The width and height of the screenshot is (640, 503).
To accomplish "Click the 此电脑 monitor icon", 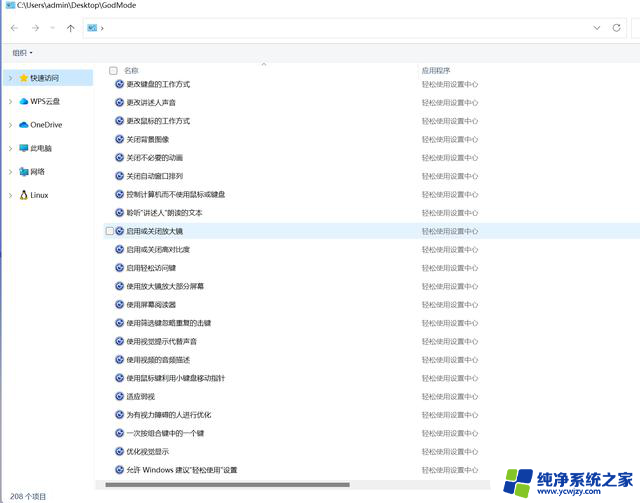I will point(24,148).
